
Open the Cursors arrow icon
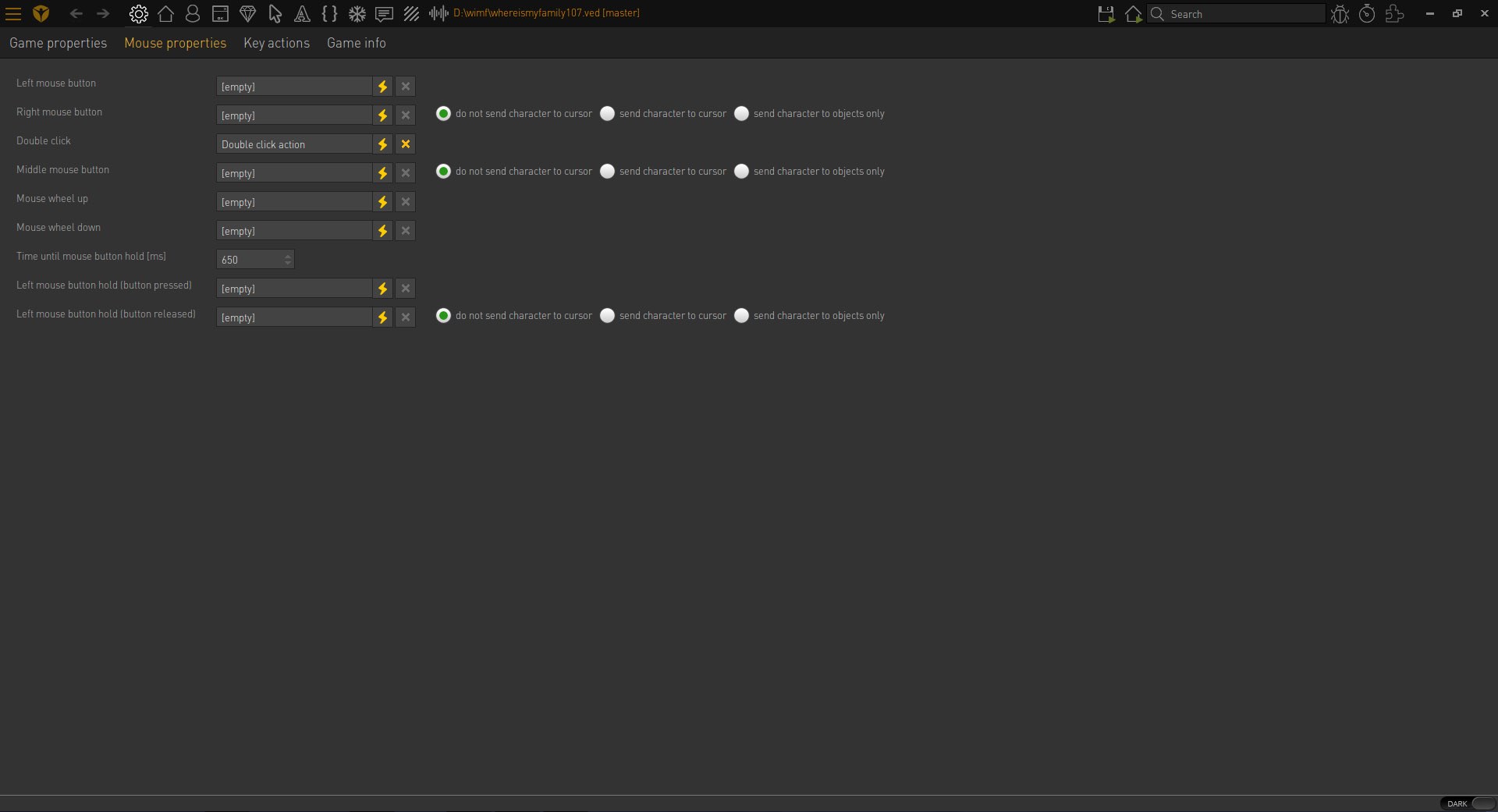pos(275,14)
